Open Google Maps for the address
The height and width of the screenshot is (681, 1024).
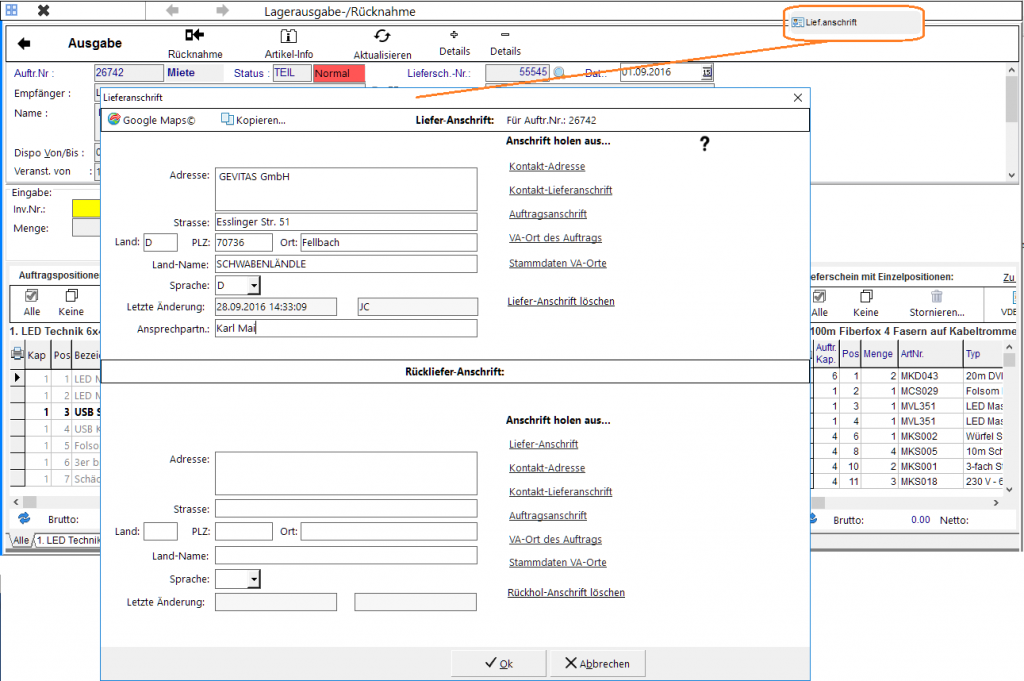(x=152, y=120)
